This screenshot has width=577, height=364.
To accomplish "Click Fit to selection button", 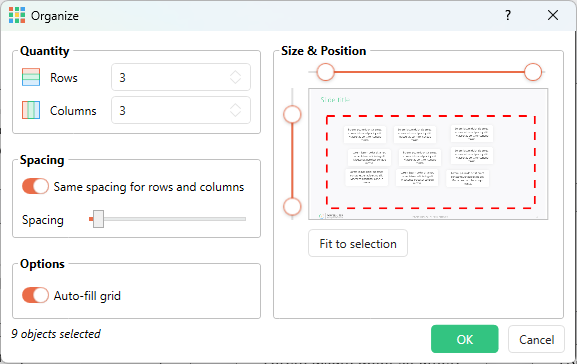I will click(358, 243).
